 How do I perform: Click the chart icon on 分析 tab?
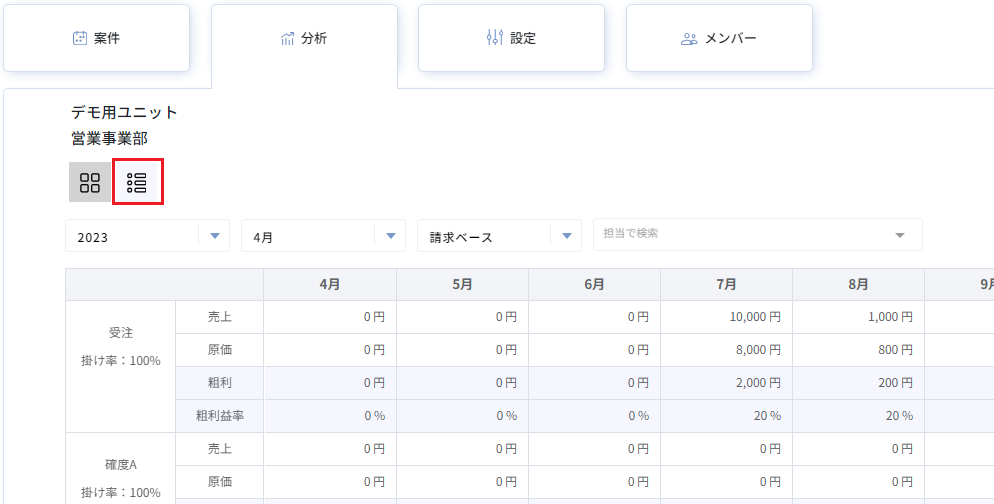click(287, 39)
